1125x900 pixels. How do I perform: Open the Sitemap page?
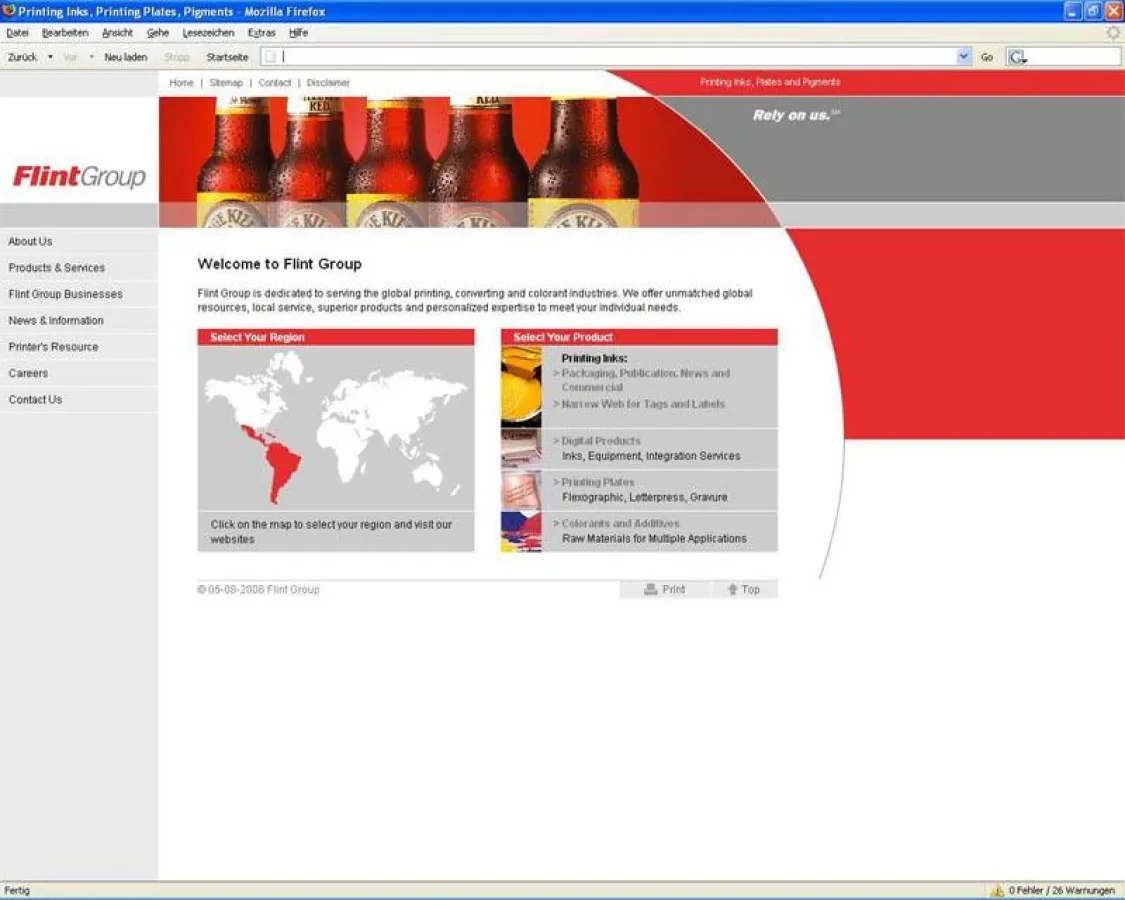[225, 82]
